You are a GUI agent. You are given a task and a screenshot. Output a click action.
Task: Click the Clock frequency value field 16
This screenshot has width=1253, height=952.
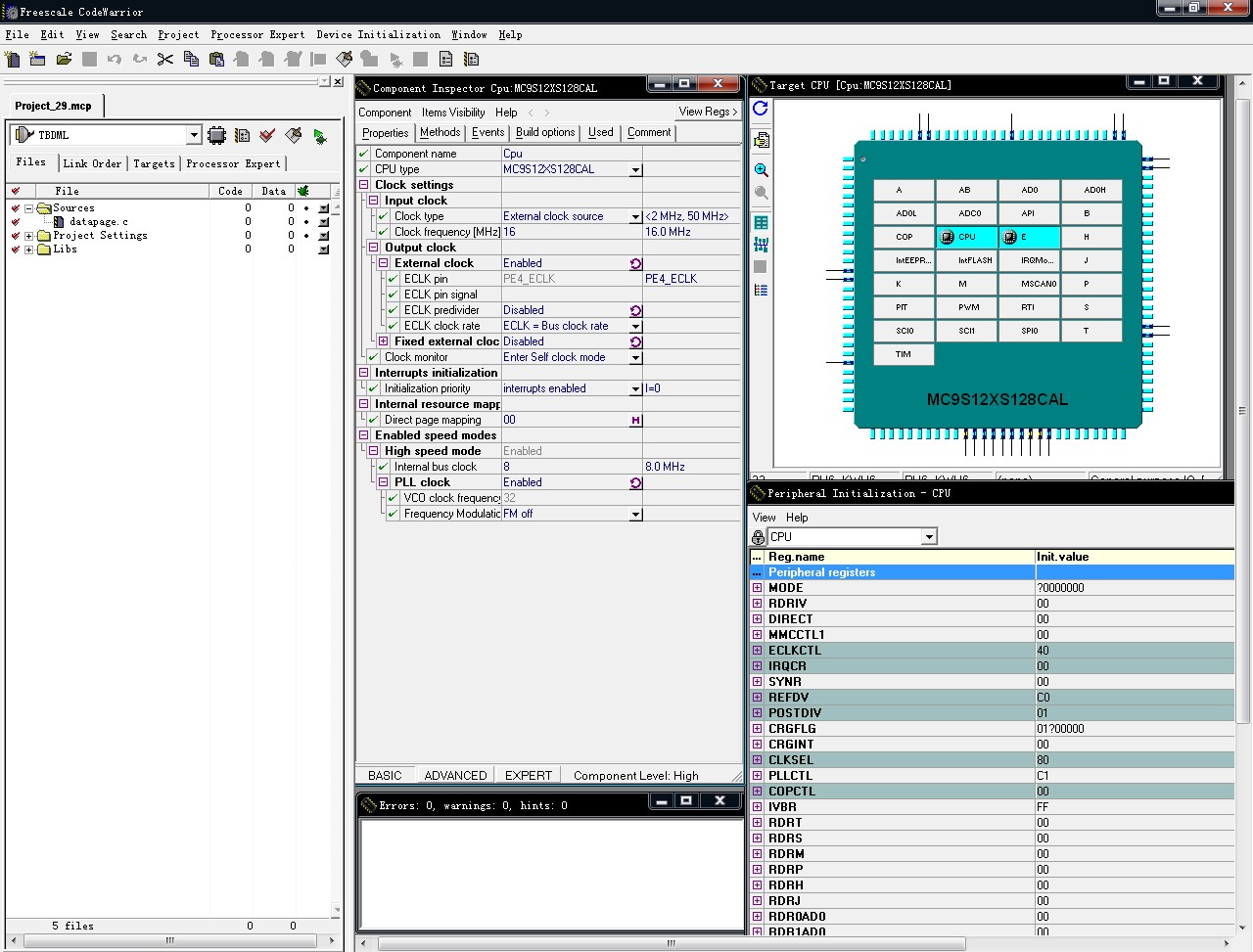click(572, 232)
